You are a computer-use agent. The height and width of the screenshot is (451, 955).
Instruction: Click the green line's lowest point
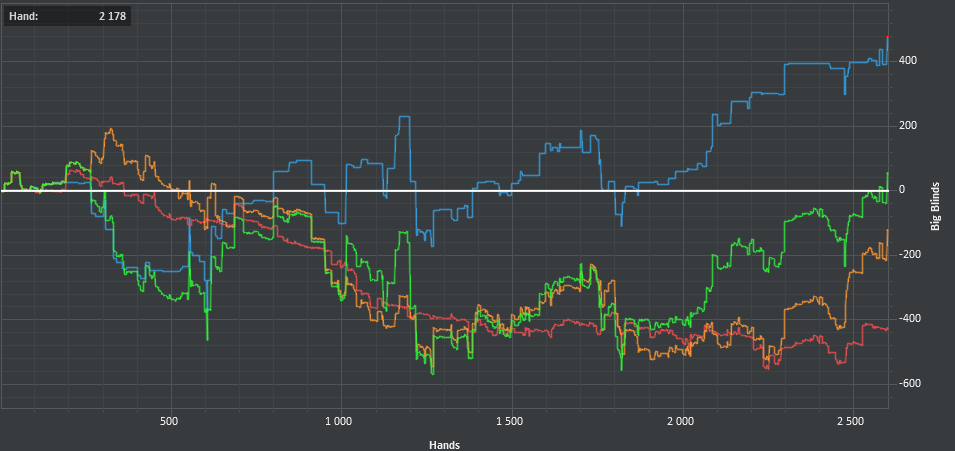432,373
